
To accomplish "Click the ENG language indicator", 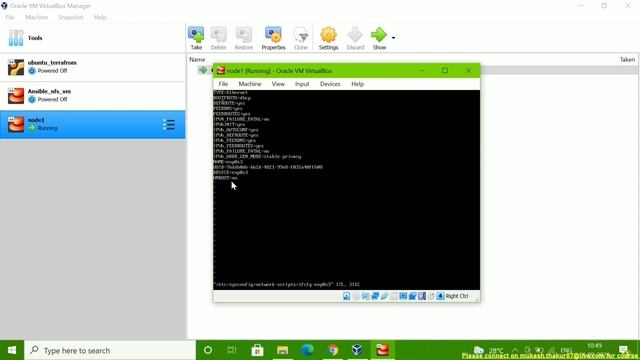I will click(x=566, y=350).
